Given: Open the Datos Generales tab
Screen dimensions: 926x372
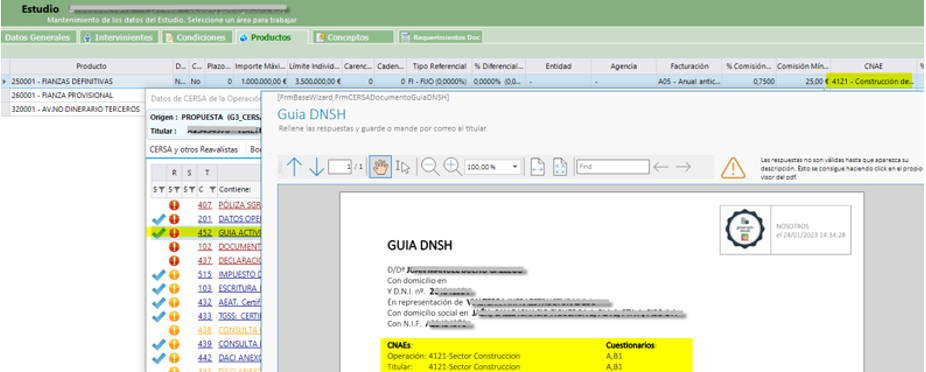Looking at the screenshot, I should click(37, 37).
